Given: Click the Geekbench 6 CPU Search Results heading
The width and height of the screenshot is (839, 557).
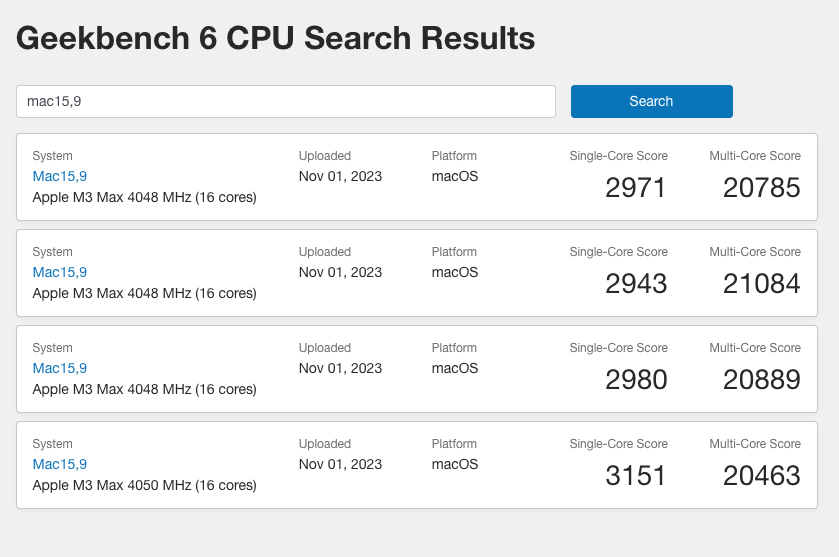Looking at the screenshot, I should [276, 38].
